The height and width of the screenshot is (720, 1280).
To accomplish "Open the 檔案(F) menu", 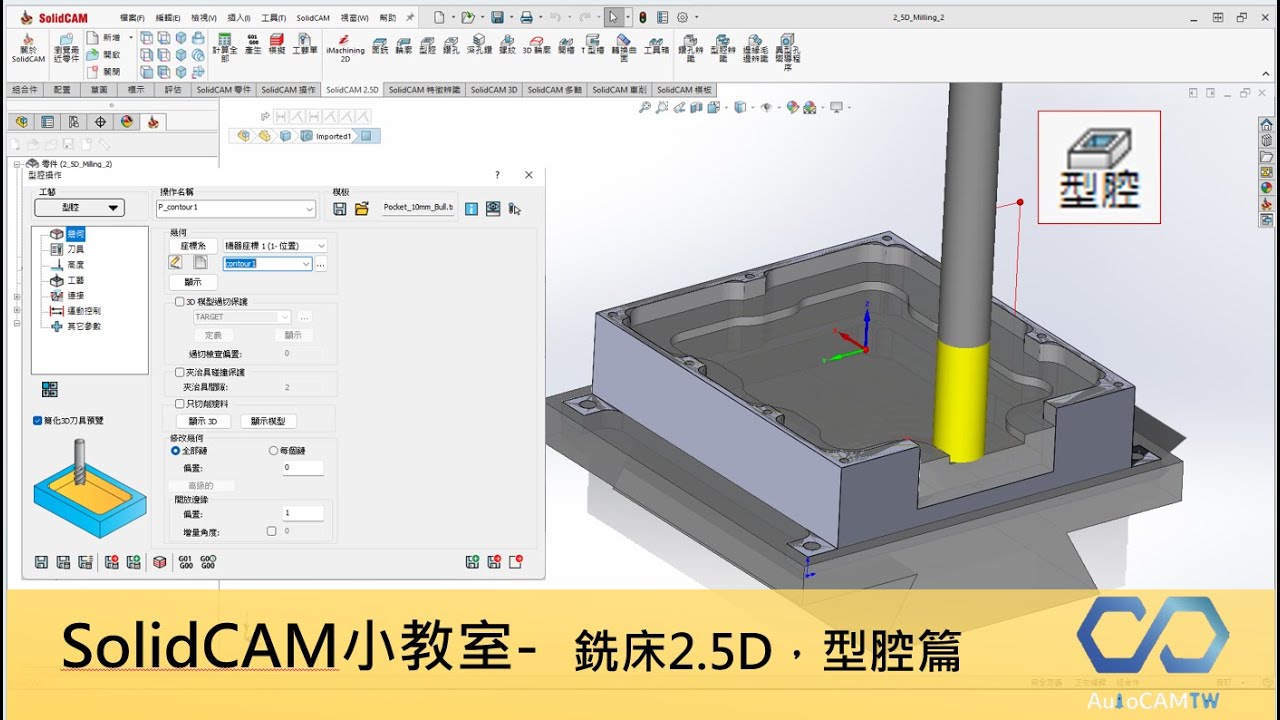I will pos(132,18).
